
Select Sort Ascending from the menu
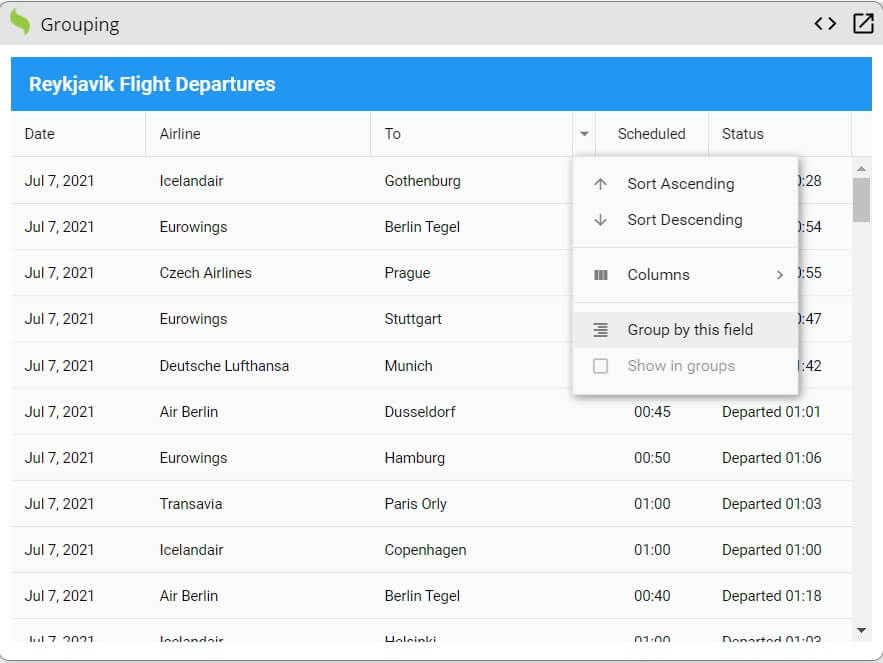679,183
